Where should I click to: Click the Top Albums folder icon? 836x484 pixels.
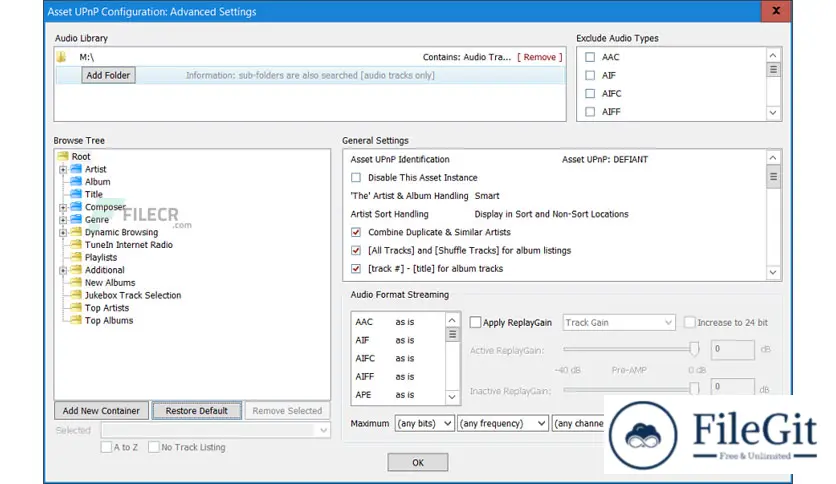click(76, 320)
